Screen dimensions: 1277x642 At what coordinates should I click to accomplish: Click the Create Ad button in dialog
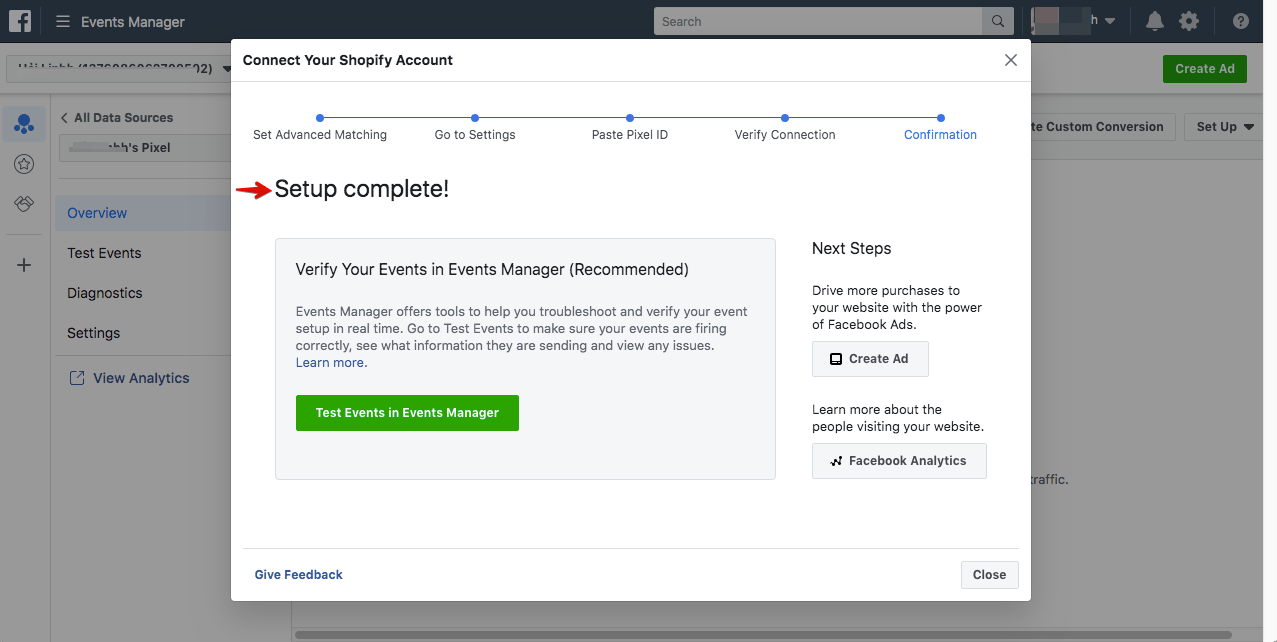coord(870,359)
